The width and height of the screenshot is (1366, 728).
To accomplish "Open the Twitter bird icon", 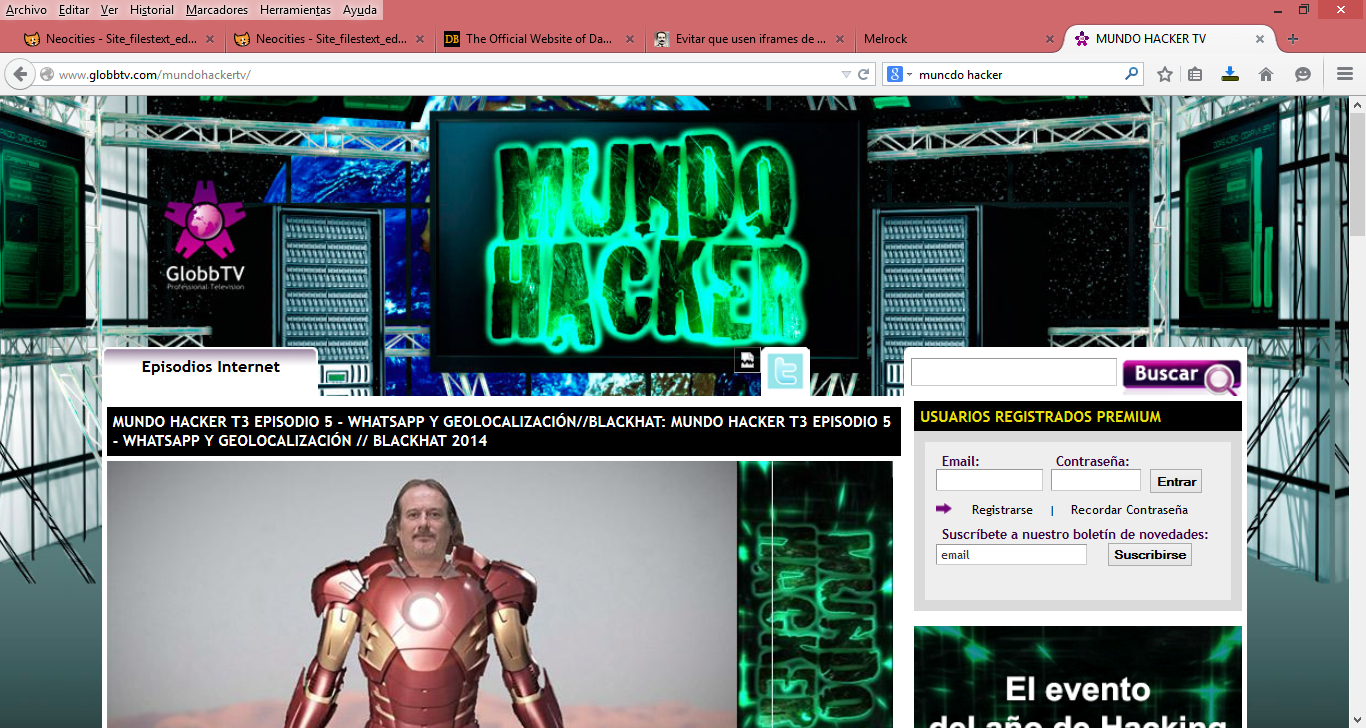I will tap(785, 372).
